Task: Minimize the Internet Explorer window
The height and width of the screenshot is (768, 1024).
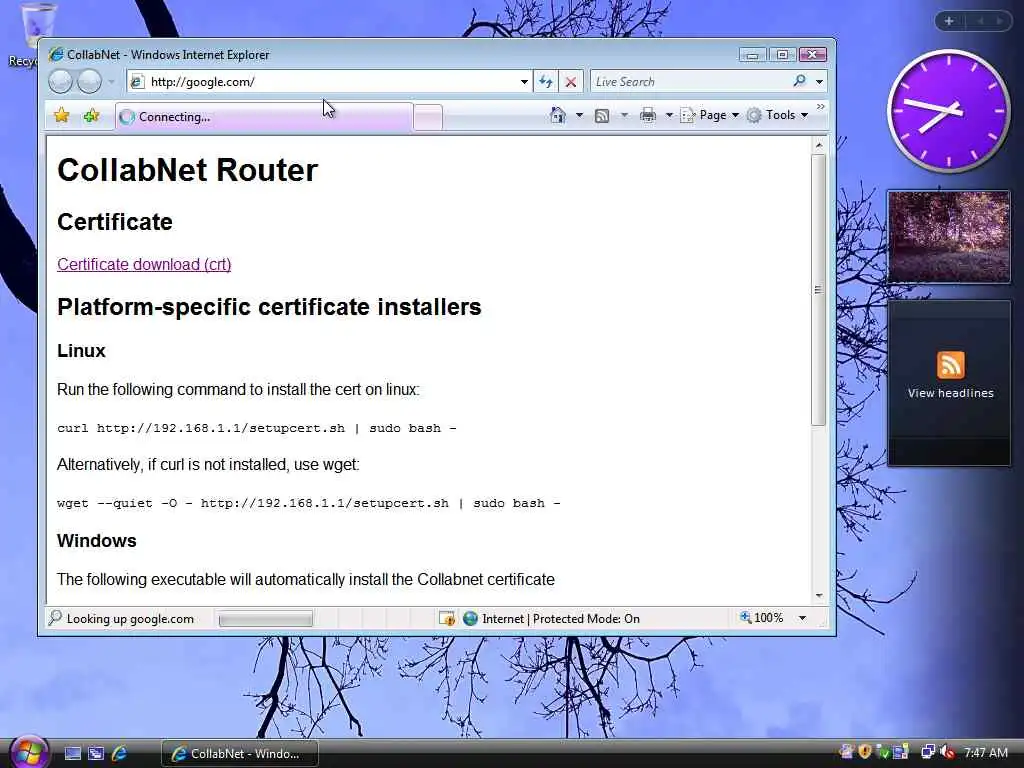Action: (x=752, y=55)
